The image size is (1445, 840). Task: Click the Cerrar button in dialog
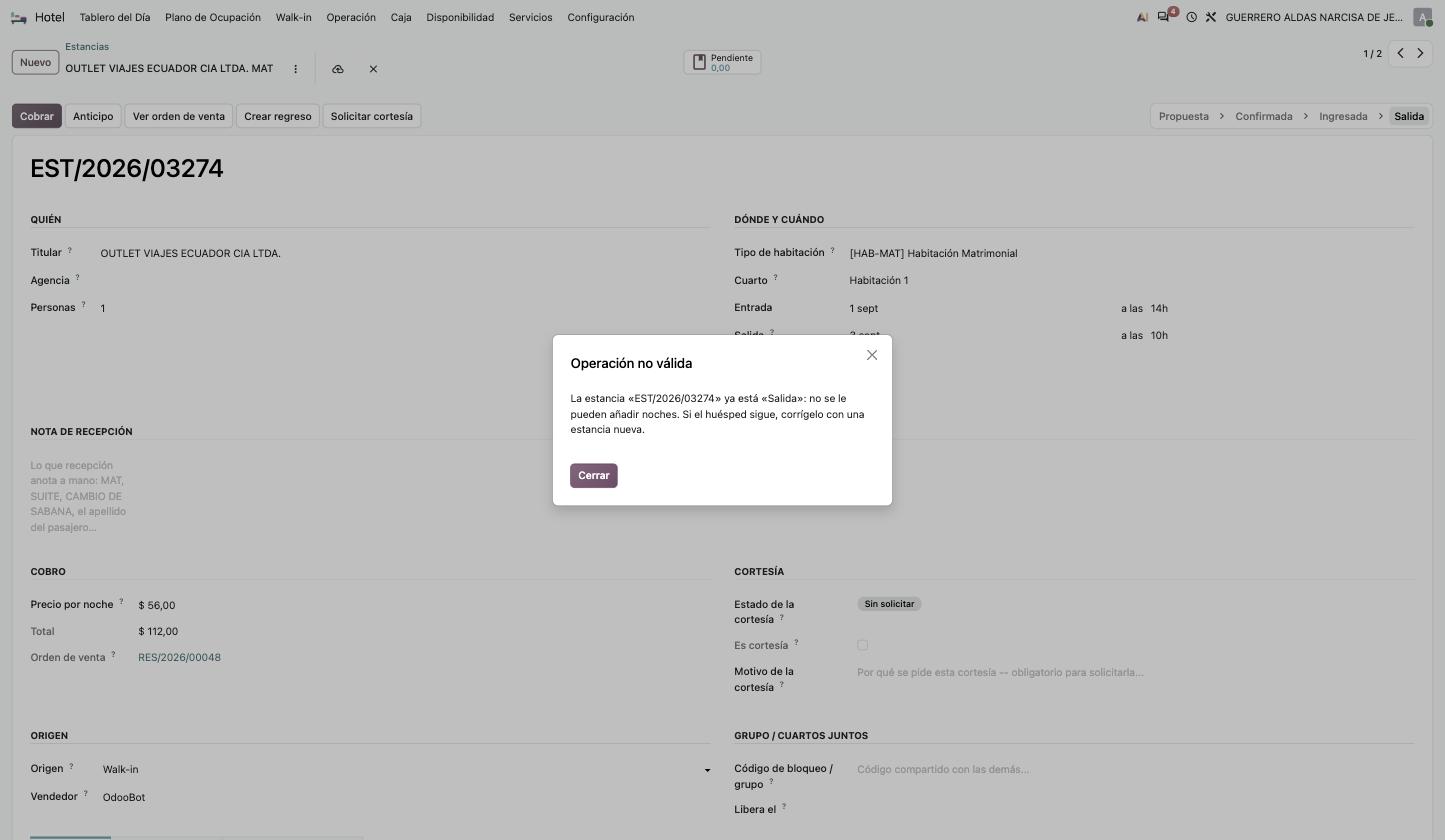click(x=594, y=476)
